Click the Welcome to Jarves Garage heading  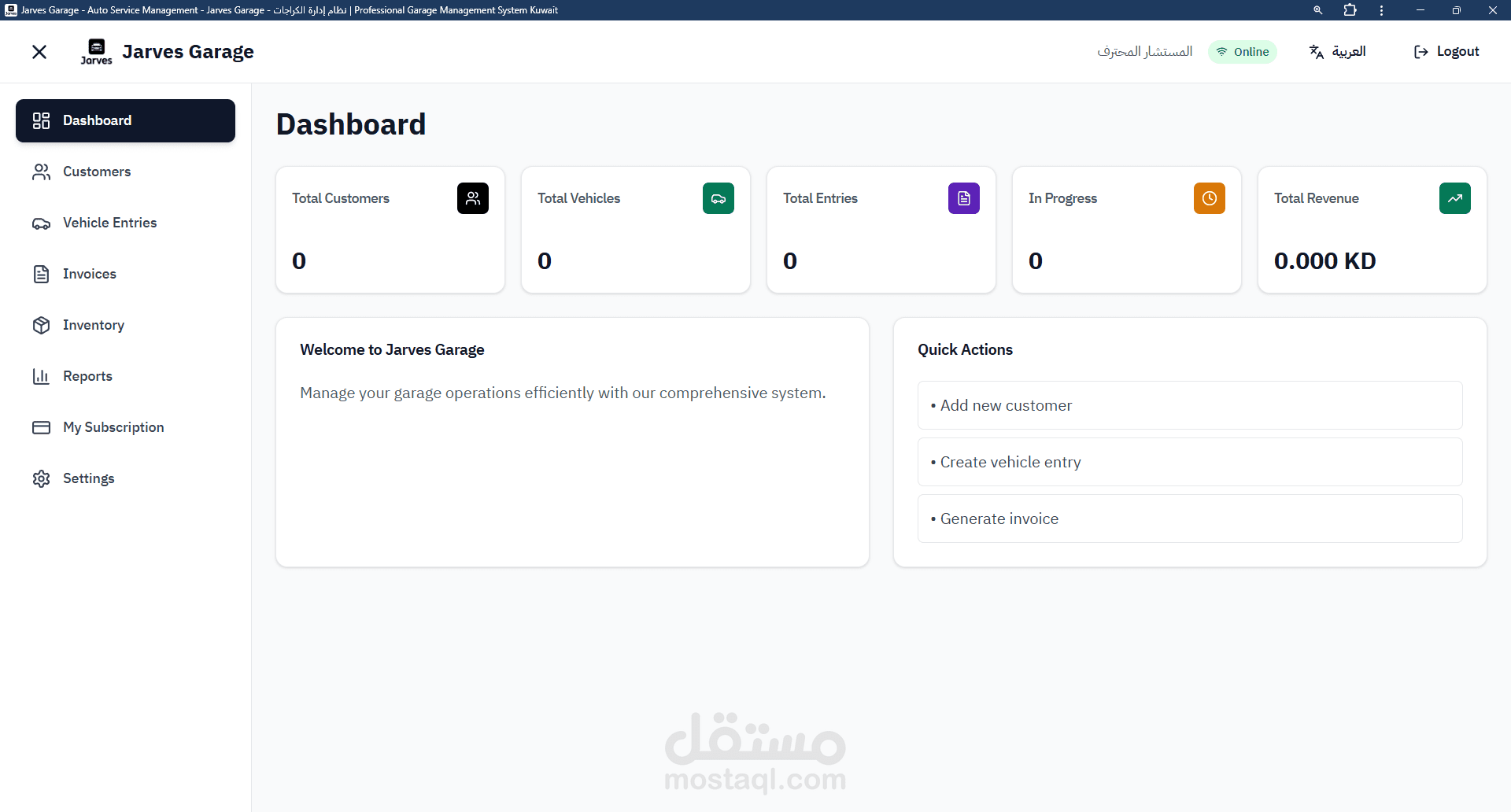pyautogui.click(x=392, y=349)
